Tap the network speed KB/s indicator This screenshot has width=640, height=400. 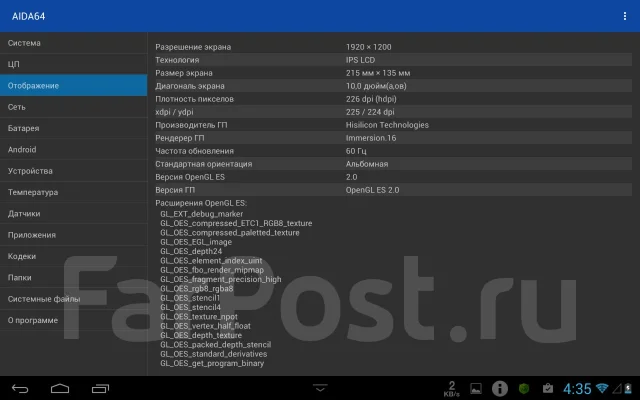451,389
